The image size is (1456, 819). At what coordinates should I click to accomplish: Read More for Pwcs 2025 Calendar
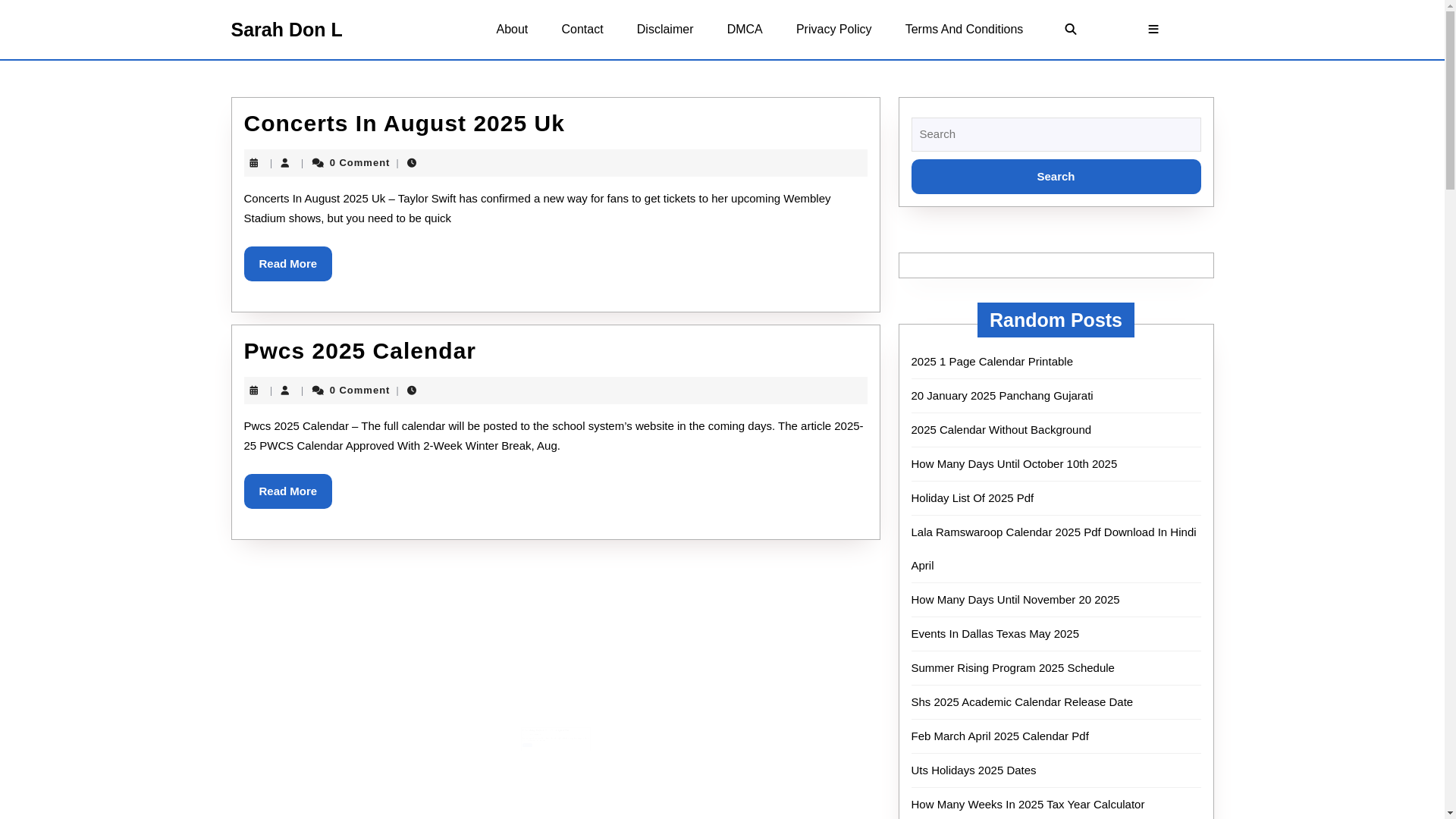pyautogui.click(x=288, y=491)
